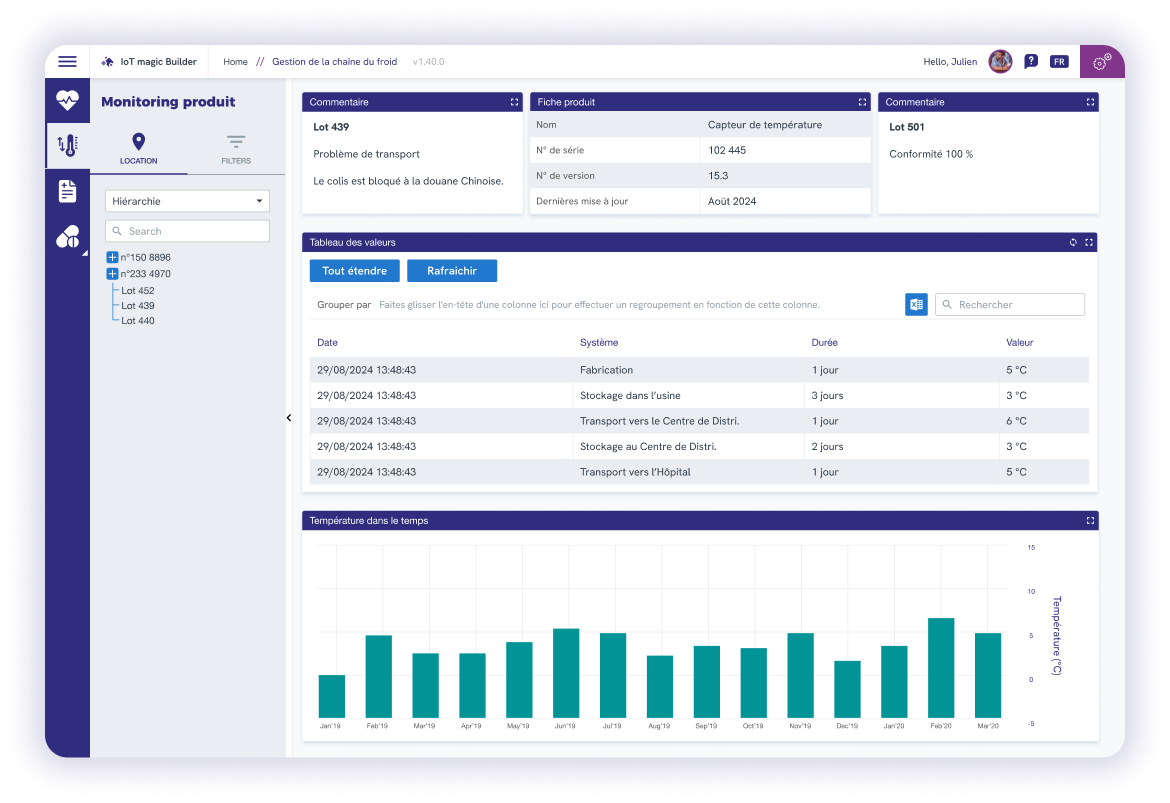1170x803 pixels.
Task: Open the health monitoring sidebar icon
Action: click(67, 98)
